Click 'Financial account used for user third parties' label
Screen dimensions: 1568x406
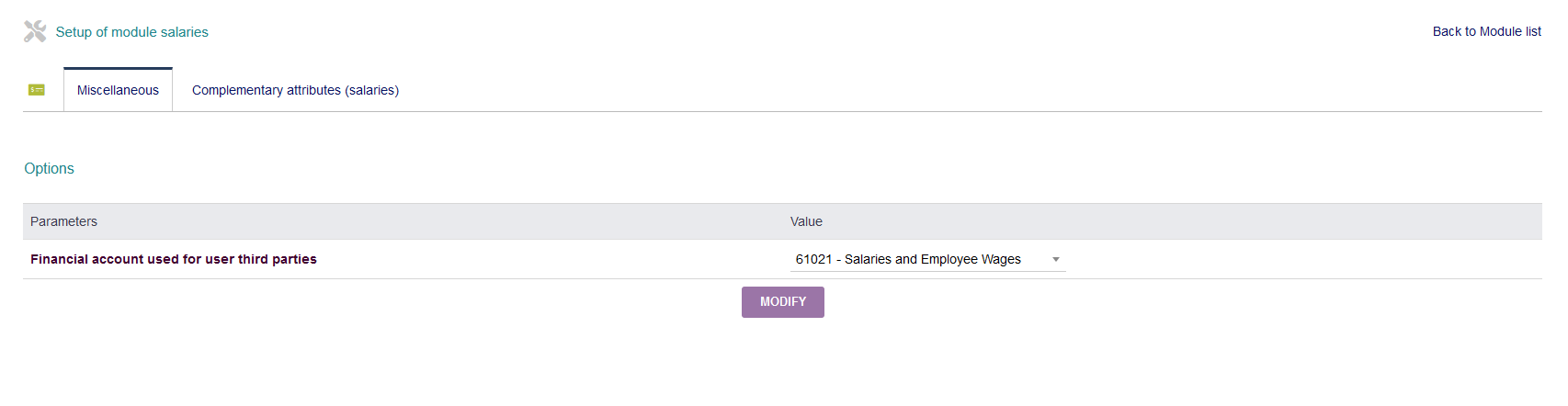tap(174, 259)
